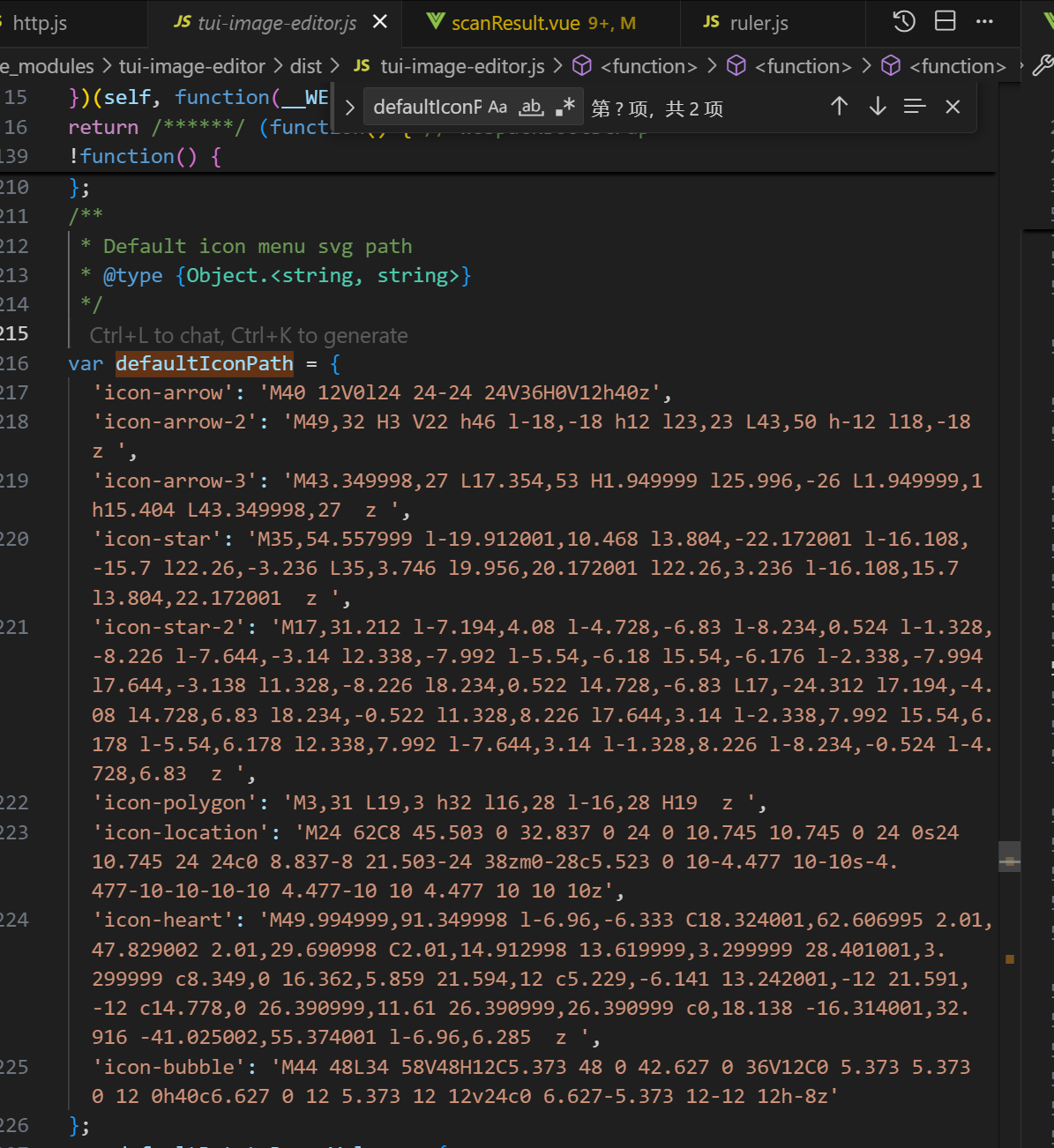
Task: Click the 'icon-arrow' key
Action: (163, 392)
